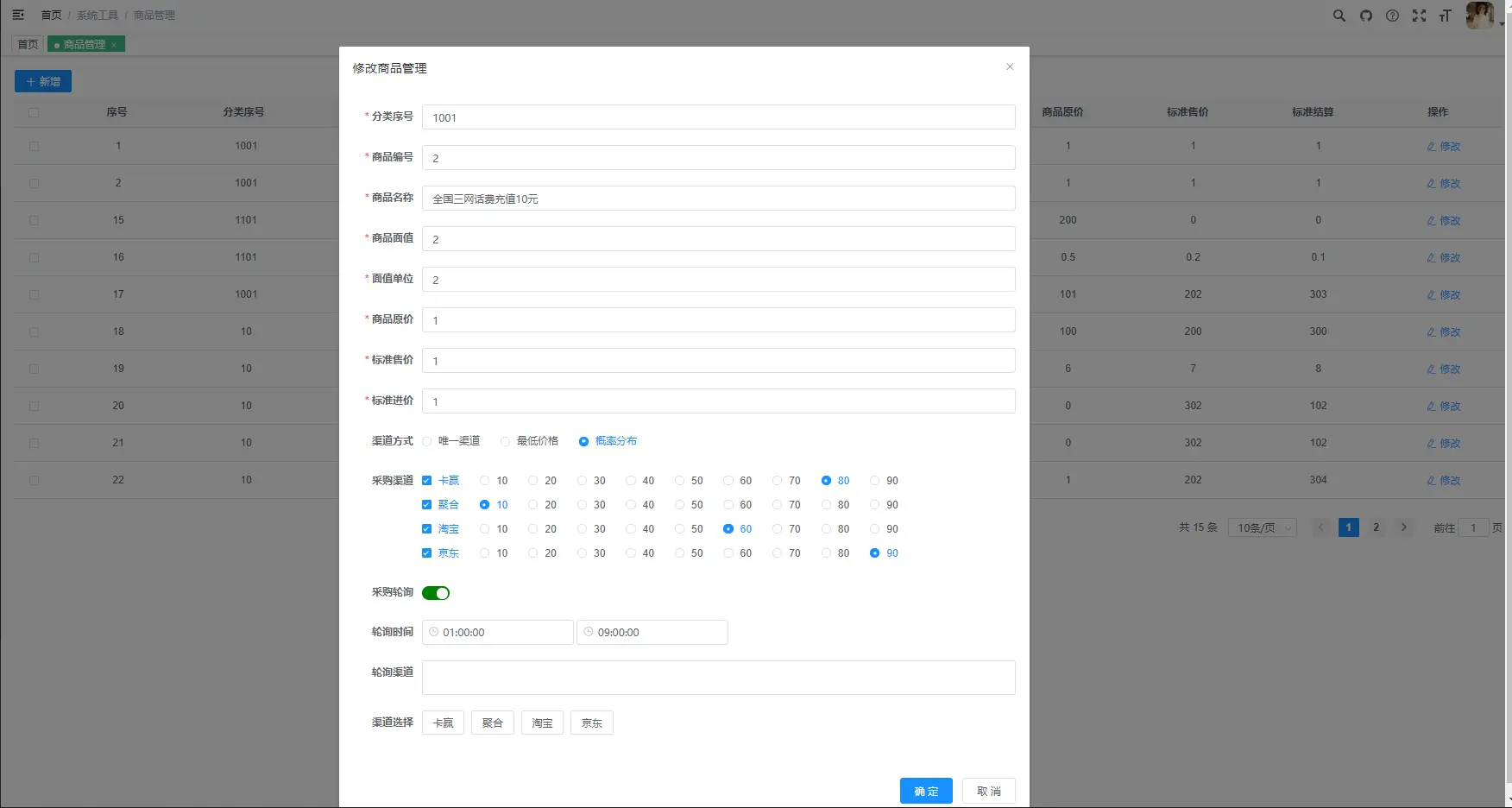
Task: Tick the checkbox for row 17
Action: coord(34,294)
